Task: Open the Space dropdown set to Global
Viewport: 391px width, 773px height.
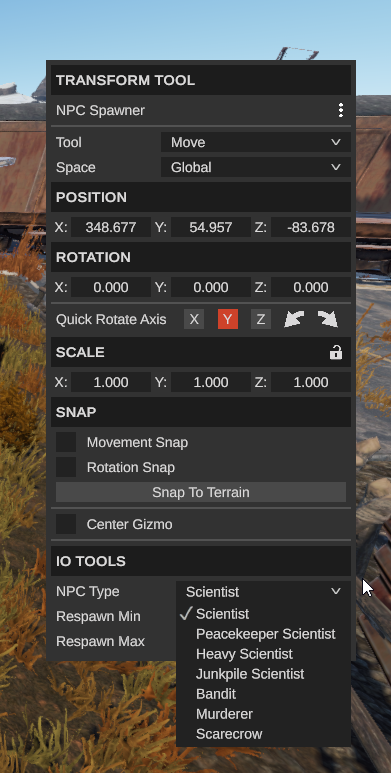Action: pos(256,168)
